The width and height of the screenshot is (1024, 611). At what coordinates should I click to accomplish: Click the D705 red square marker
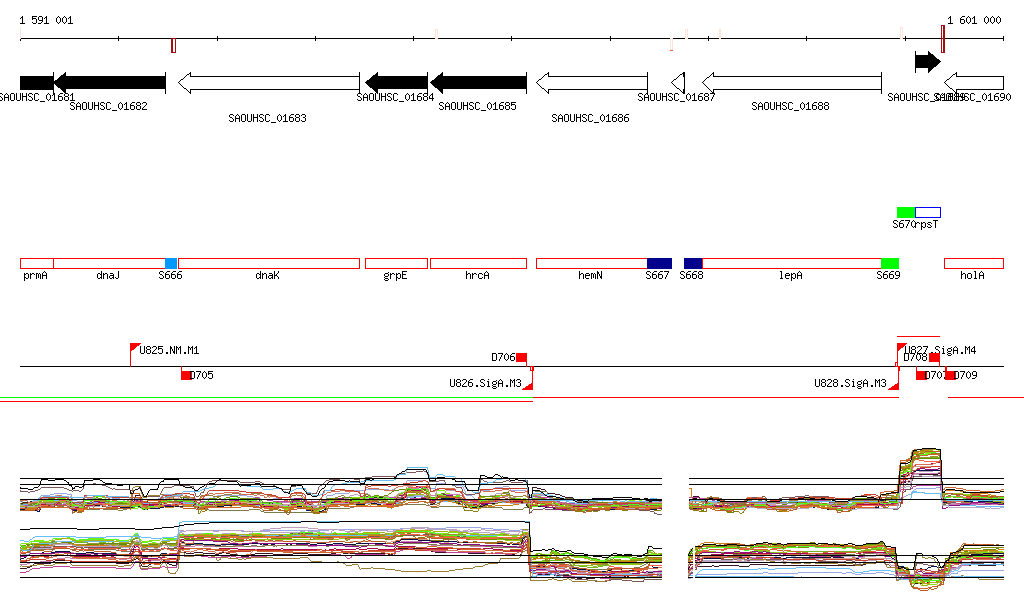tap(186, 375)
